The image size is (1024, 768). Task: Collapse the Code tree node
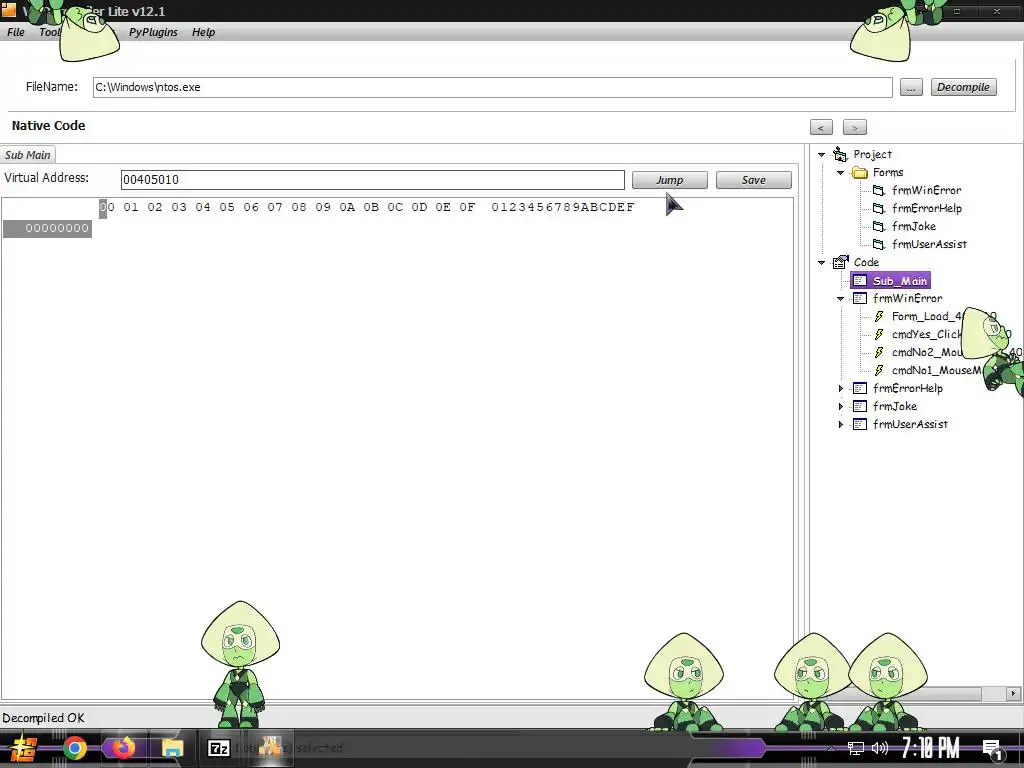(822, 263)
